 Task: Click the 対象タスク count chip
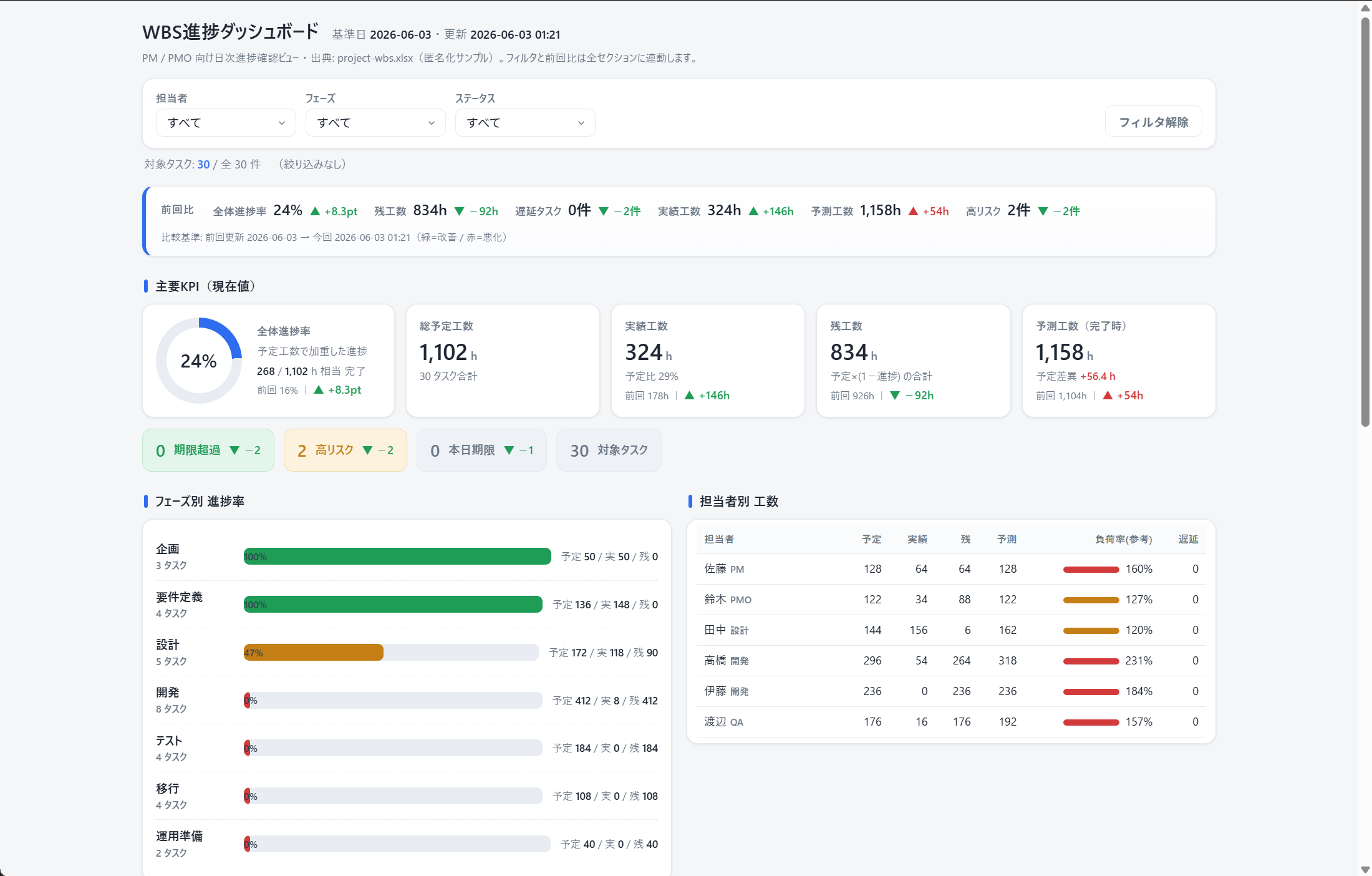pyautogui.click(x=608, y=450)
